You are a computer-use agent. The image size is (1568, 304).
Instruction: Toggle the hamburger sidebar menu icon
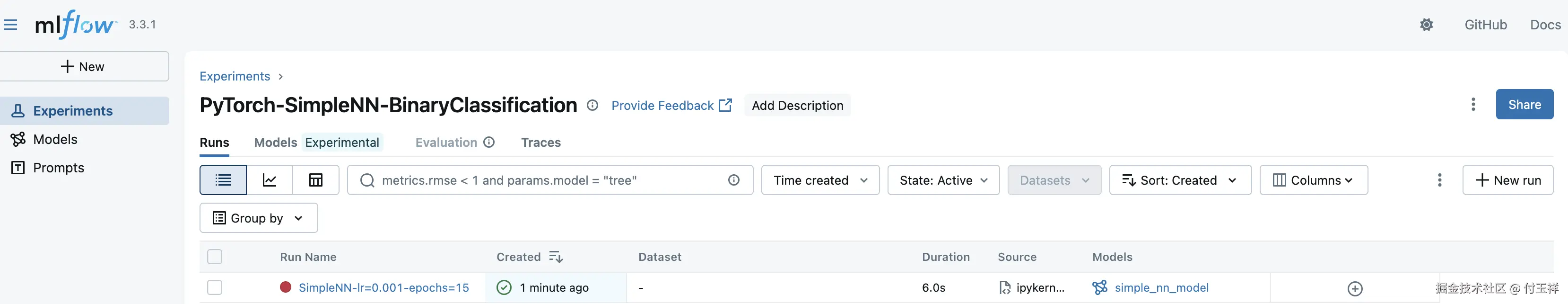coord(10,25)
